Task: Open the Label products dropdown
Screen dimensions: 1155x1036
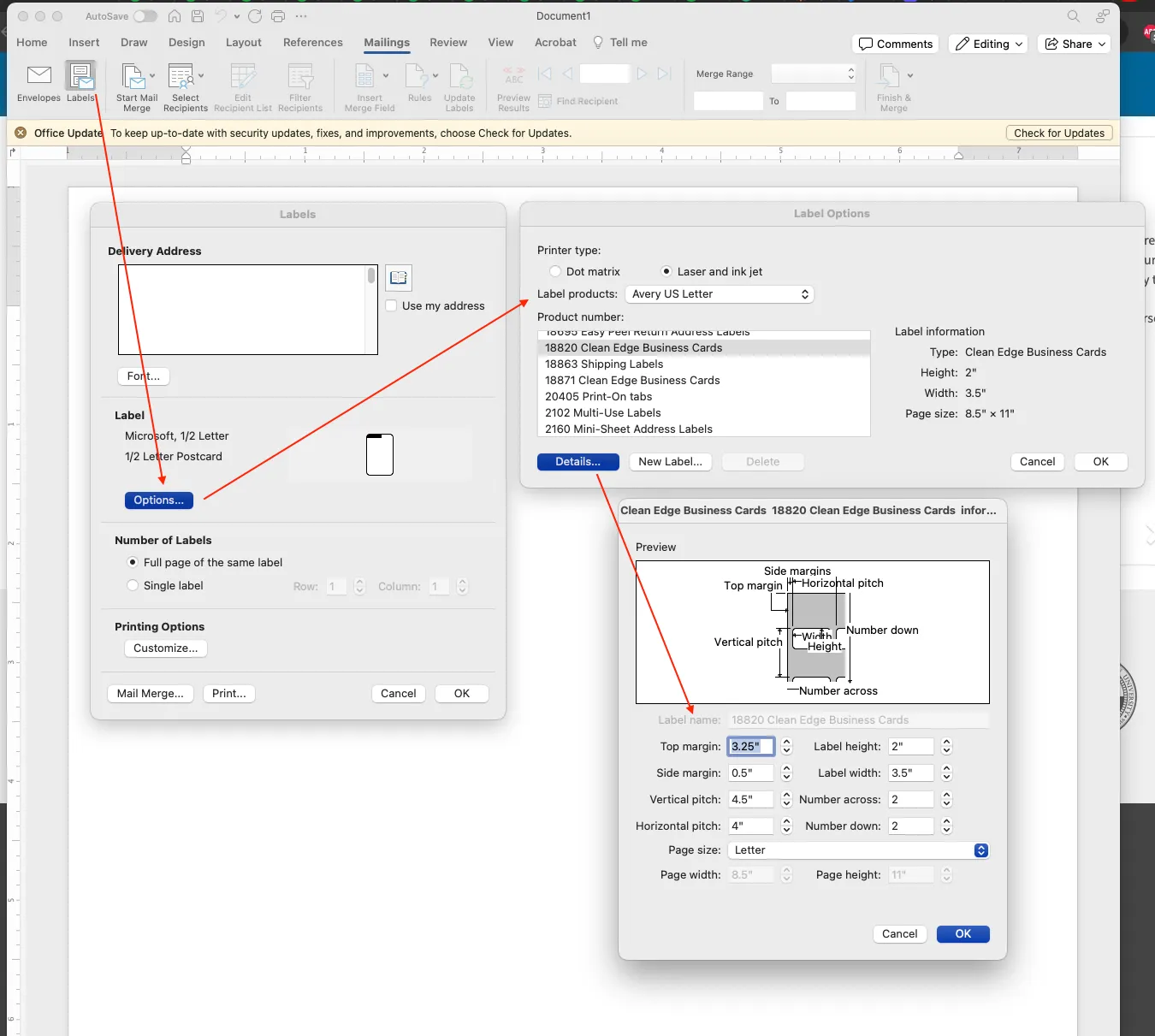Action: coord(720,293)
